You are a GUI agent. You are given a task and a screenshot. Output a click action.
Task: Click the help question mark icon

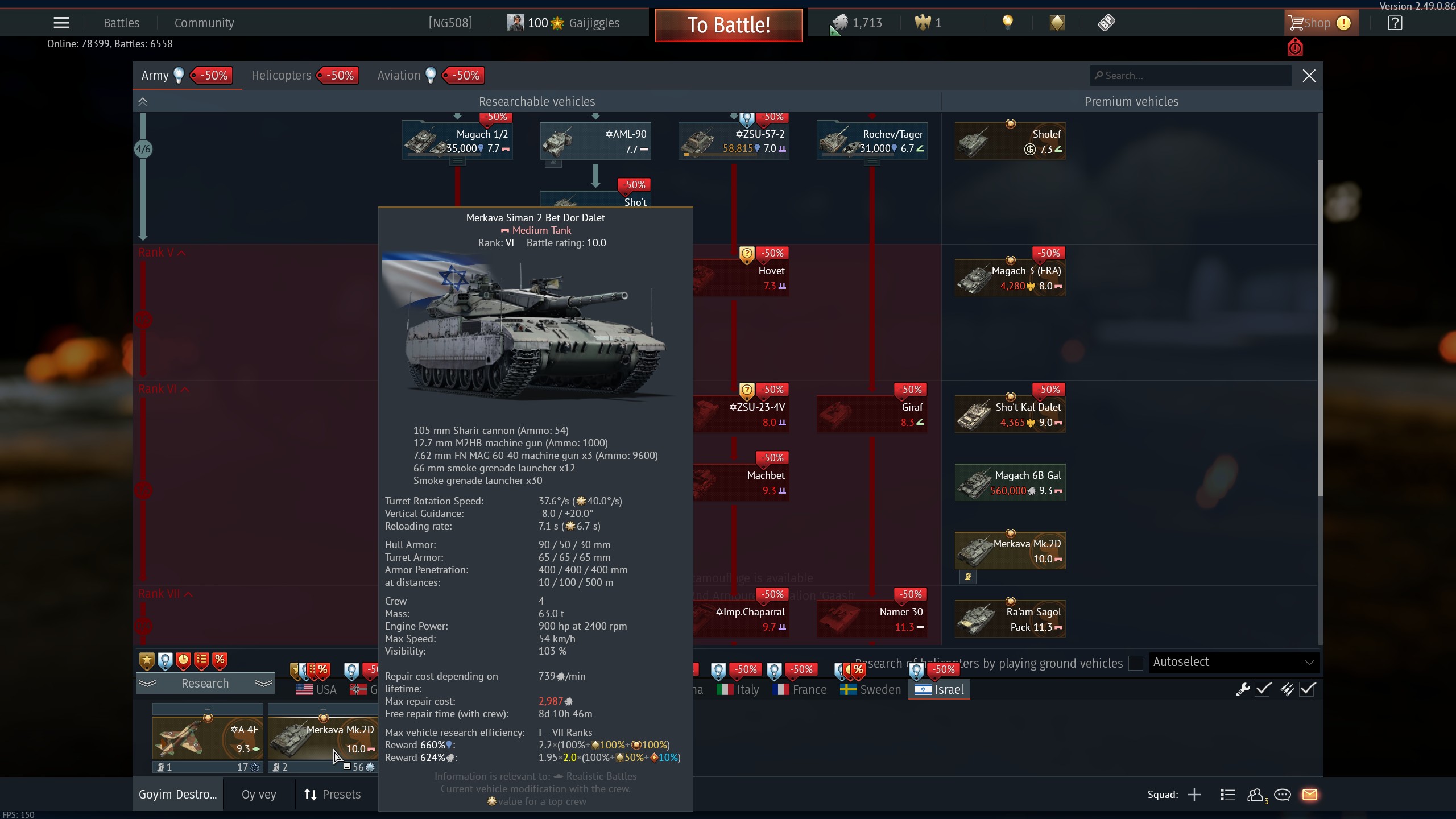(x=1395, y=23)
